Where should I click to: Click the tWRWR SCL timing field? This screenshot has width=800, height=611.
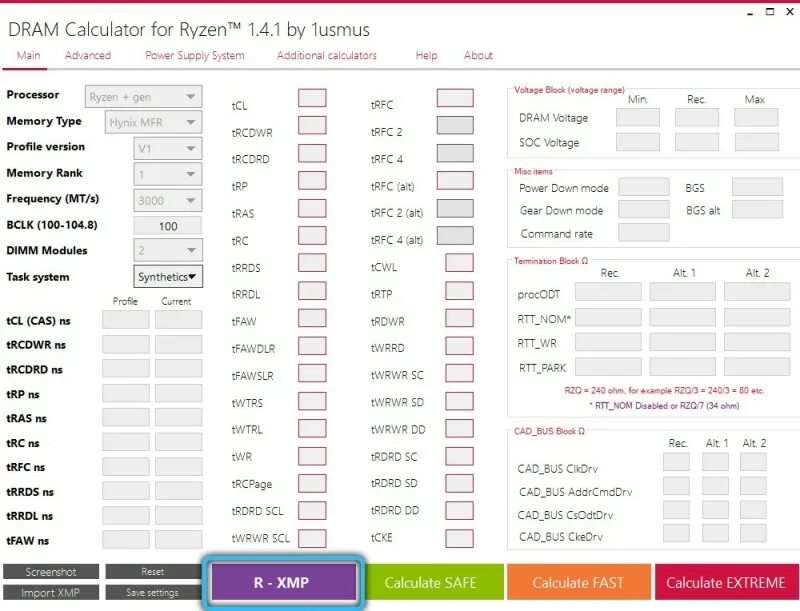coord(312,538)
